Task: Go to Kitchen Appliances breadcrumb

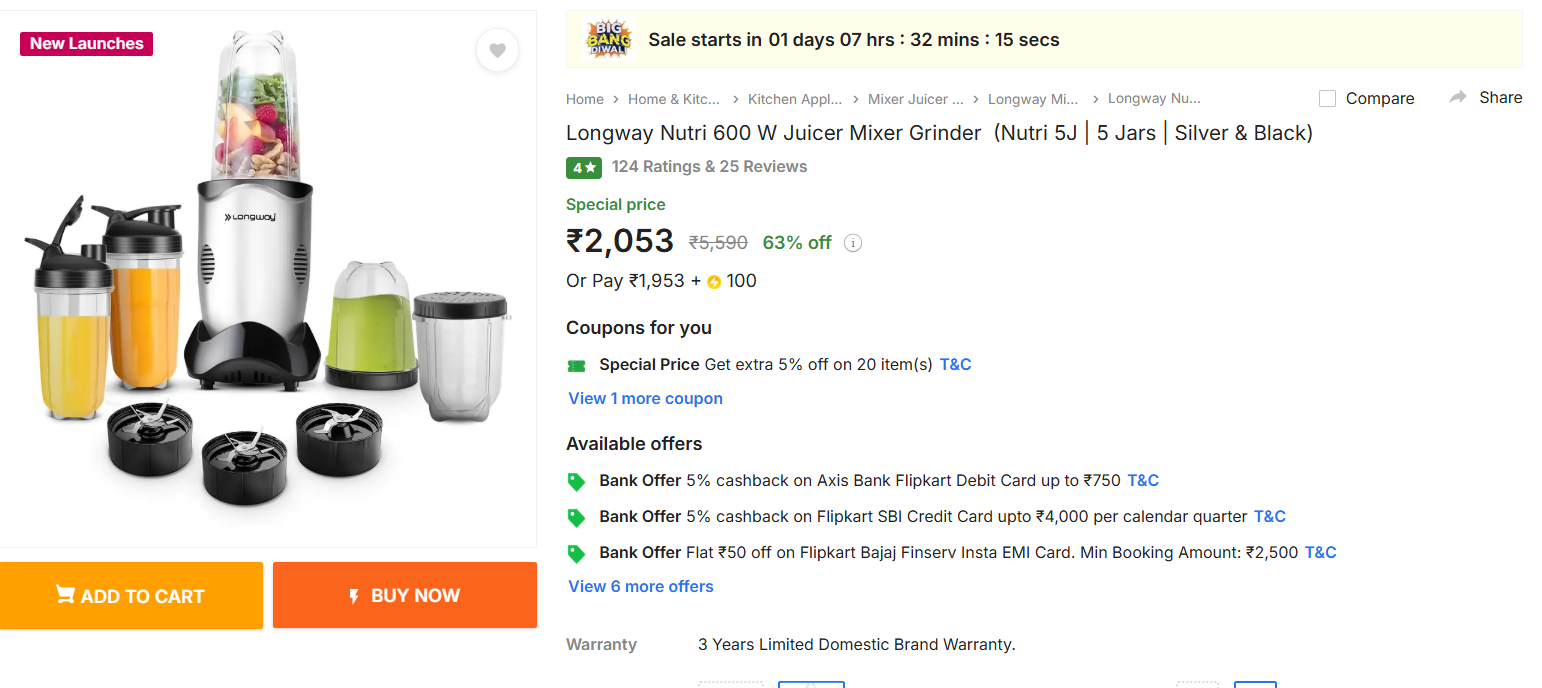Action: coord(795,99)
